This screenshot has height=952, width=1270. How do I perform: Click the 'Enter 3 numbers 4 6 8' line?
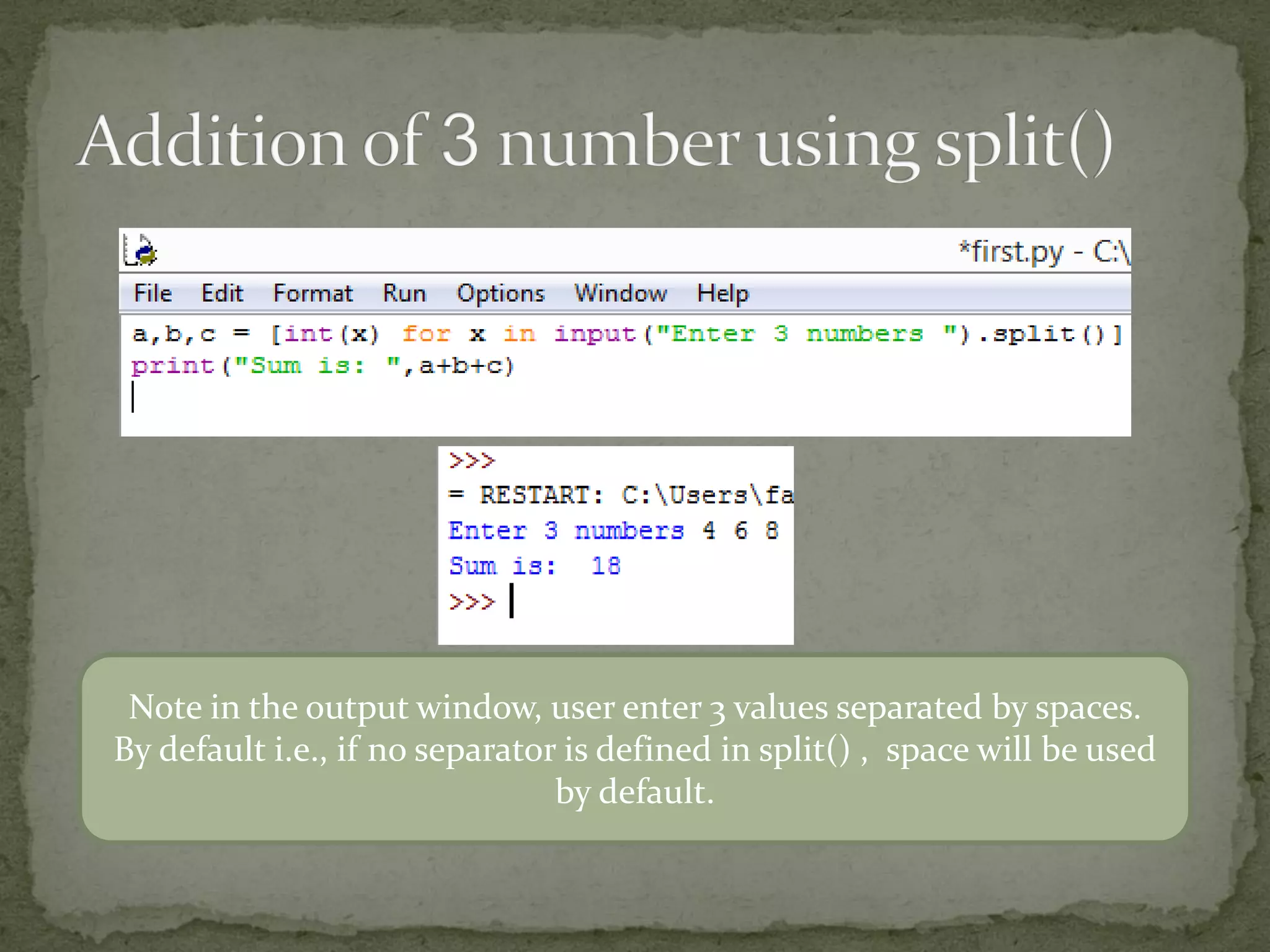coord(613,531)
